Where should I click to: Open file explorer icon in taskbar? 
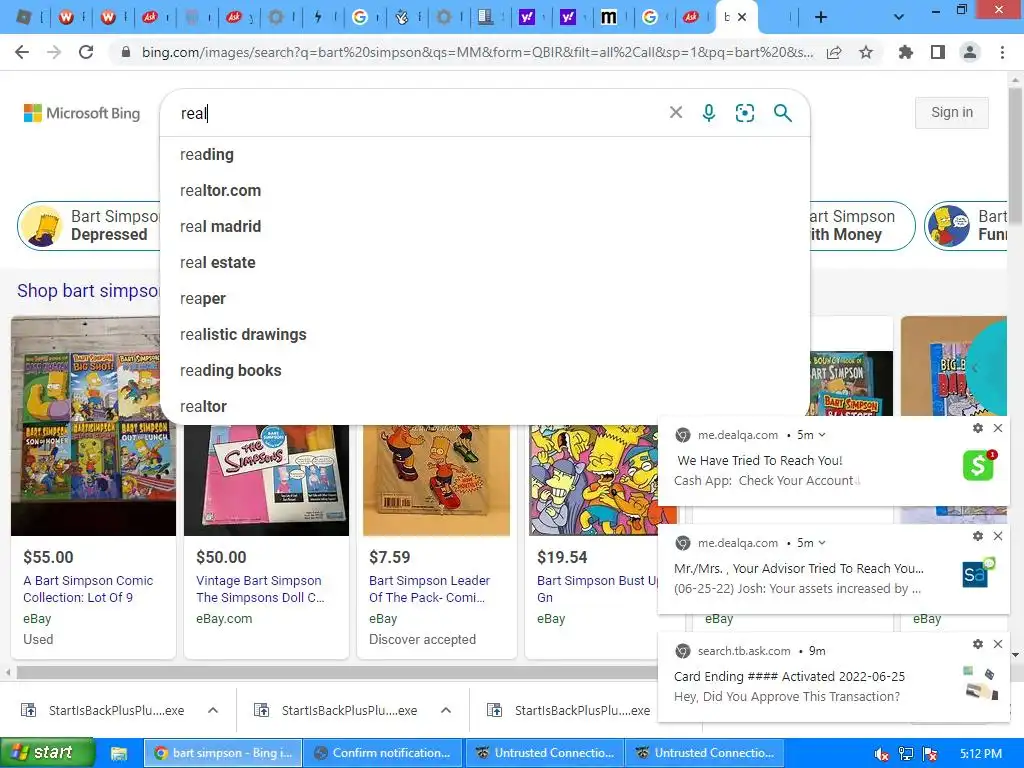pos(119,754)
